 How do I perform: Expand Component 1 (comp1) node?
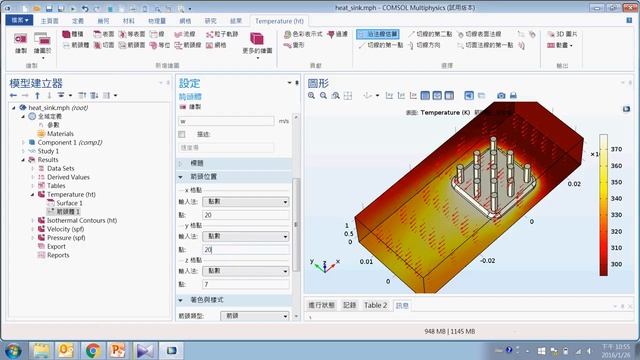[23, 142]
